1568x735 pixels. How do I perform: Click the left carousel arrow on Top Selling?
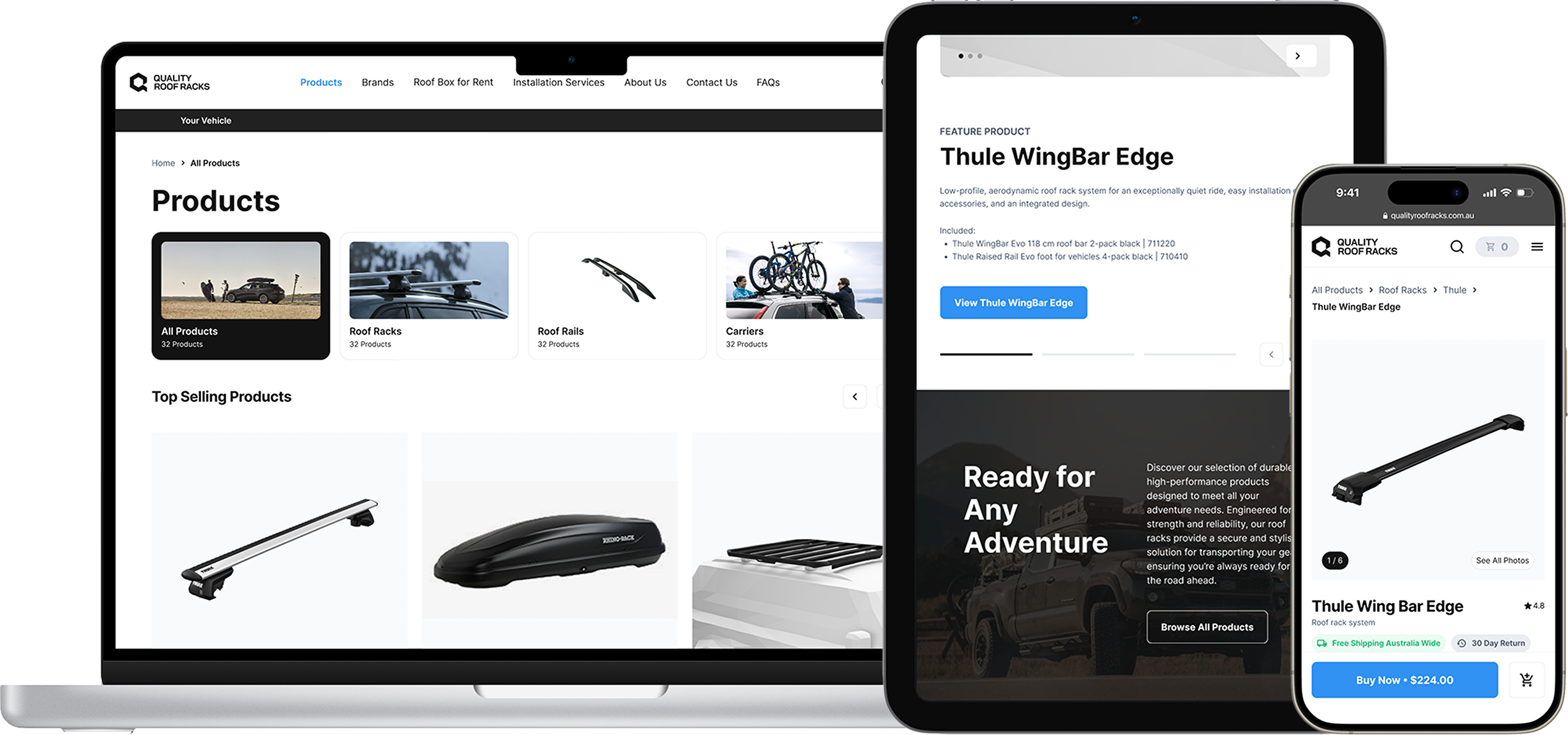coord(855,396)
